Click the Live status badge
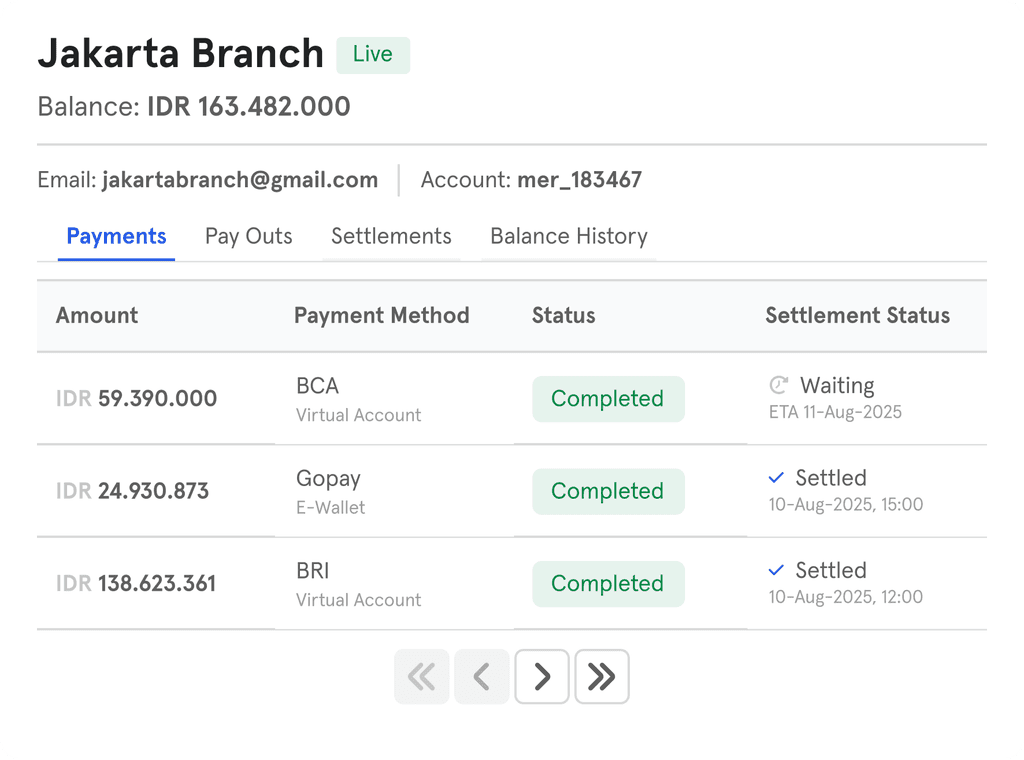Screen dimensions: 1024x760 coord(373,55)
